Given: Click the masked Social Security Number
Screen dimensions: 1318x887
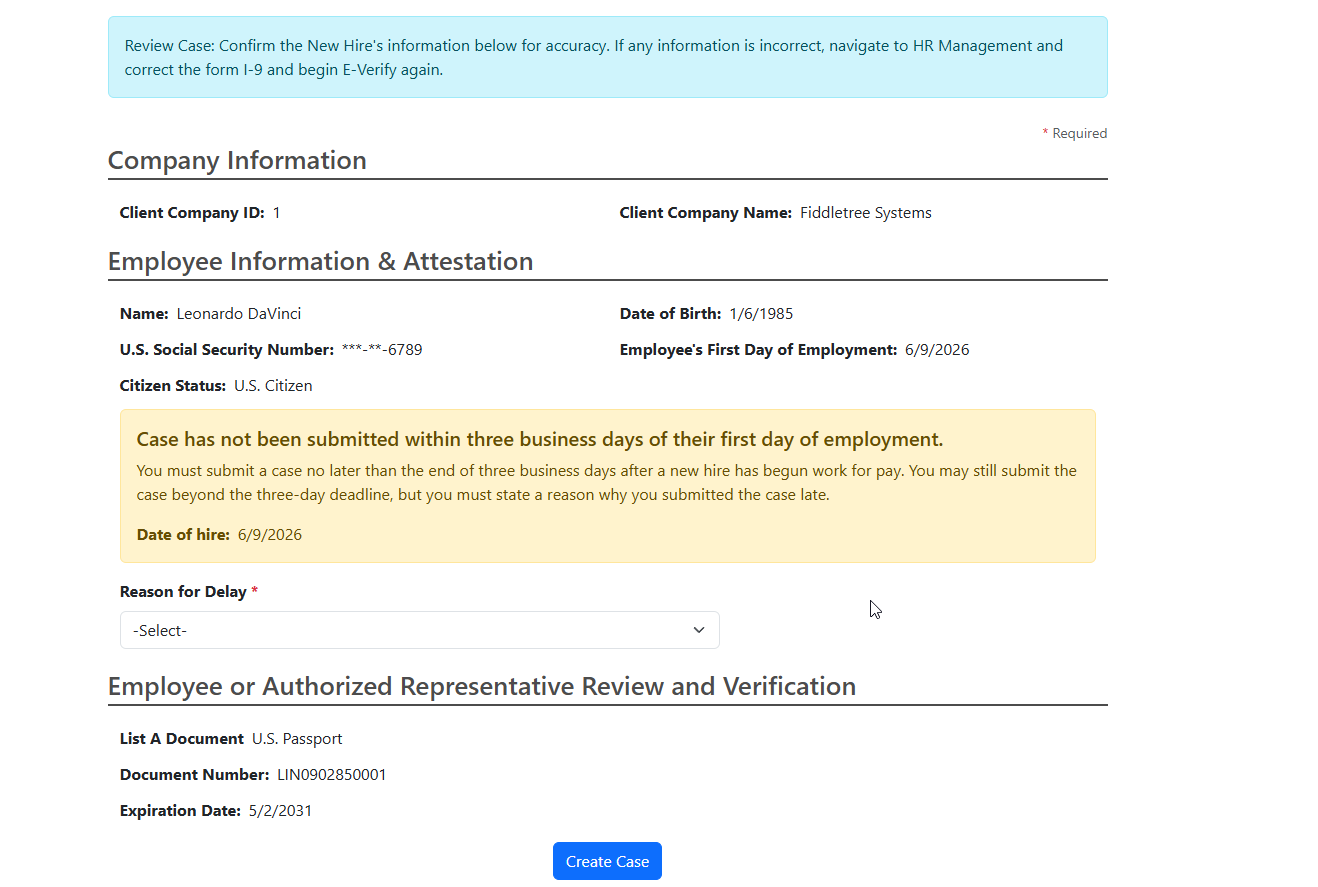Looking at the screenshot, I should pyautogui.click(x=382, y=350).
